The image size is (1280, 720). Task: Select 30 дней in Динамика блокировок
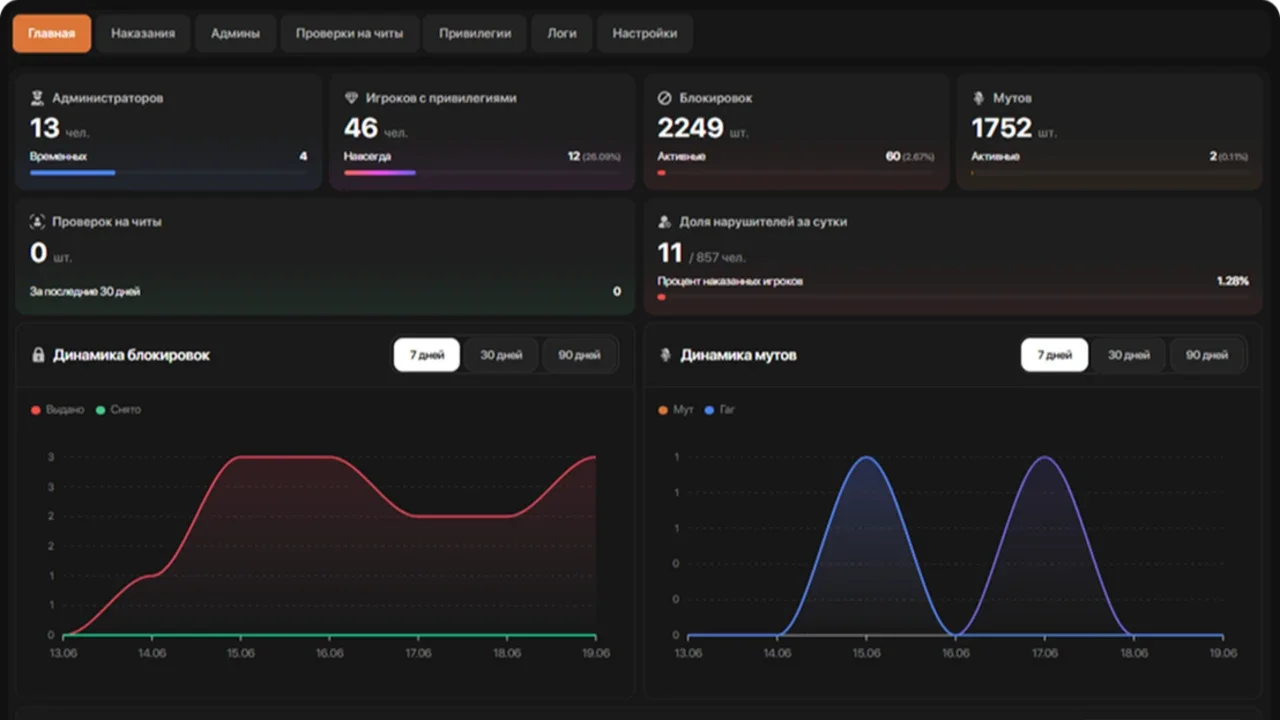pos(501,355)
